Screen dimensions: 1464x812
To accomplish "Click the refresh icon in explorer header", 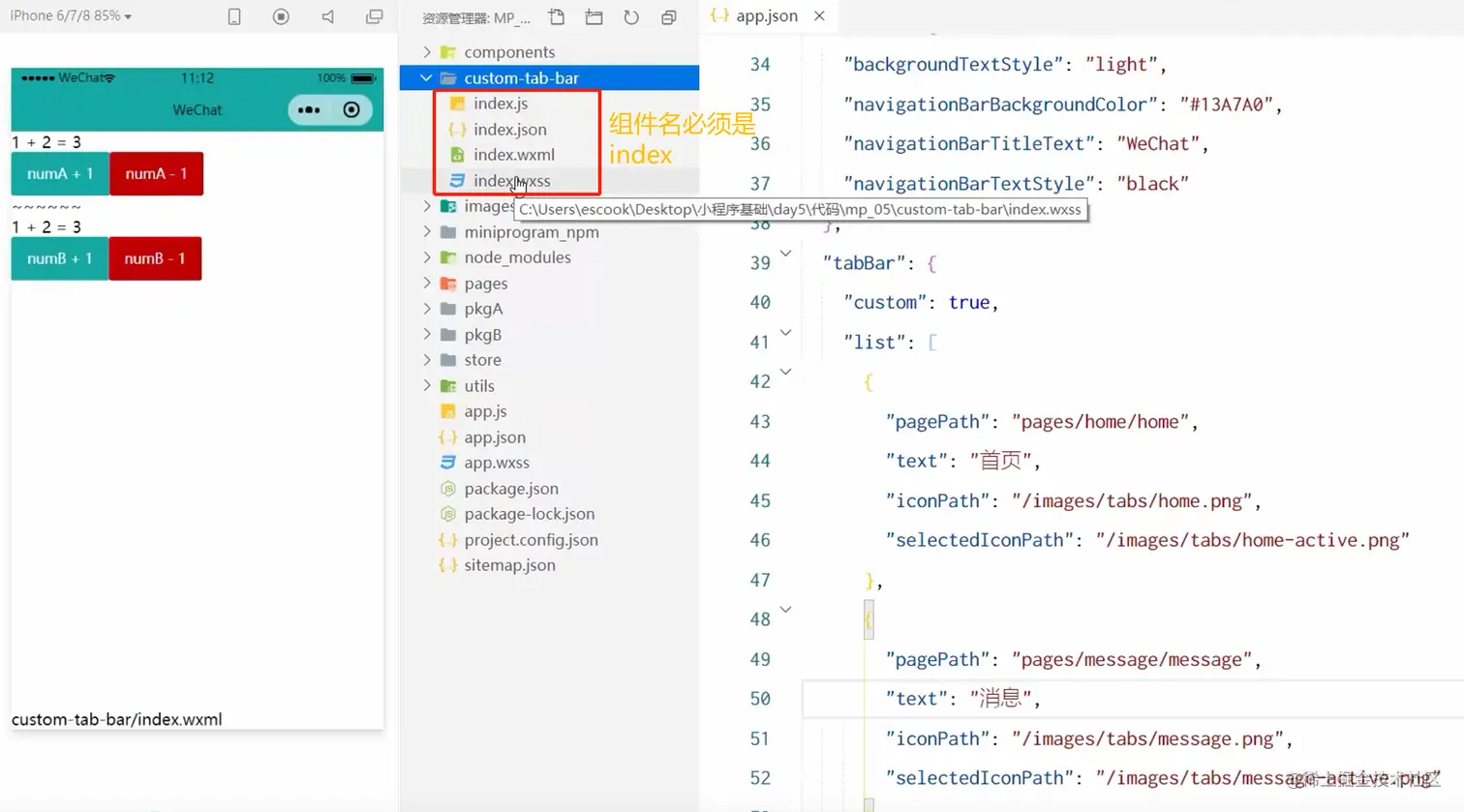I will click(631, 17).
